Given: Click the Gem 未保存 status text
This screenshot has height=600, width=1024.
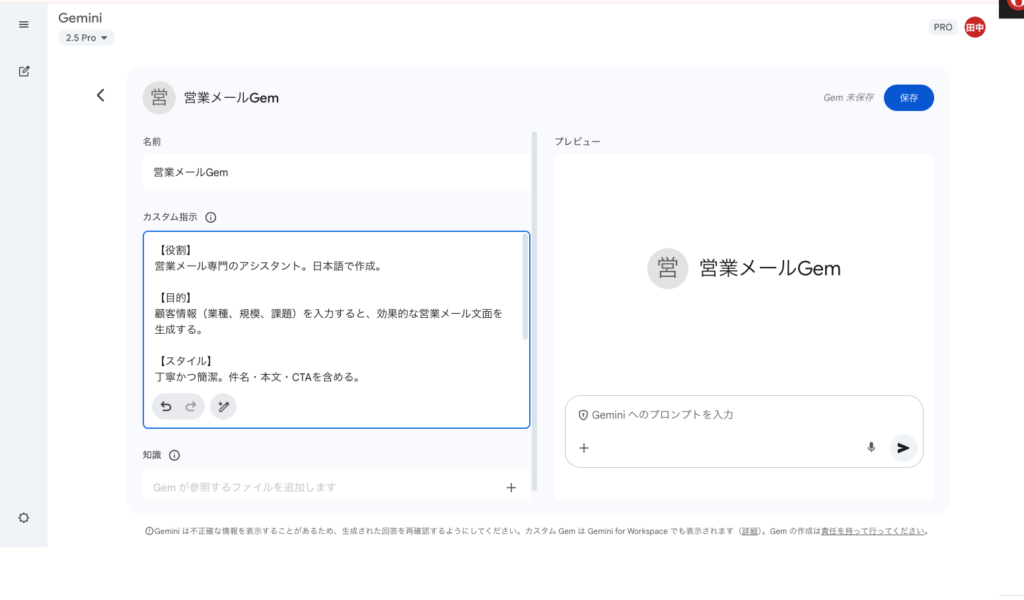Looking at the screenshot, I should tap(848, 98).
